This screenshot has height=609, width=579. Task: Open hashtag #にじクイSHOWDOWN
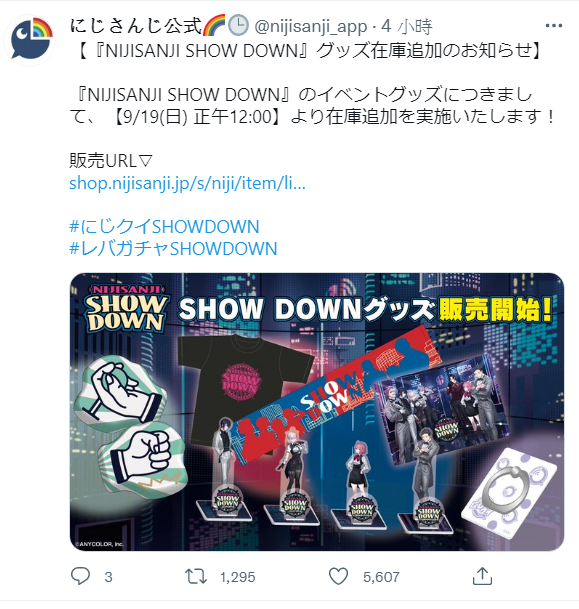[x=164, y=226]
